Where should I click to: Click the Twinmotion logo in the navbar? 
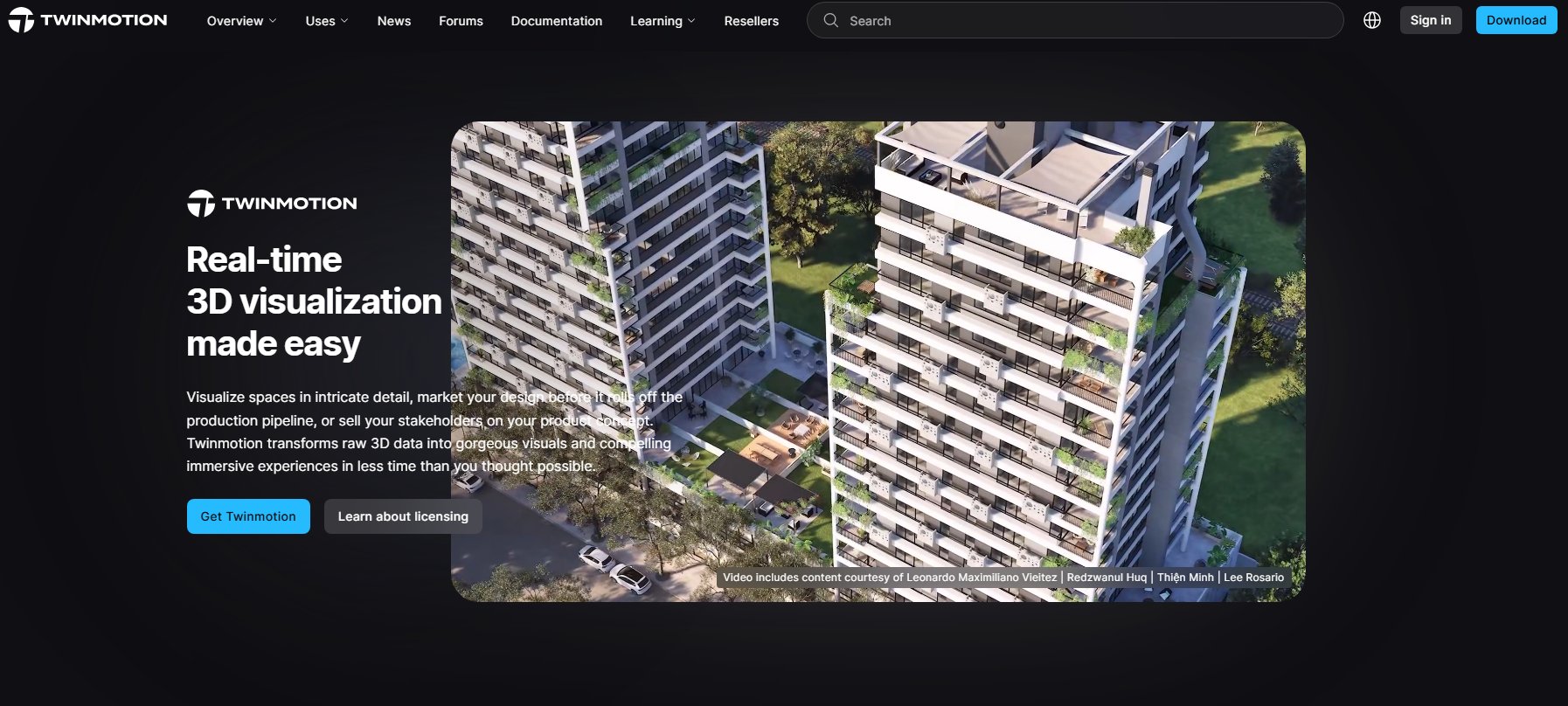click(x=87, y=20)
